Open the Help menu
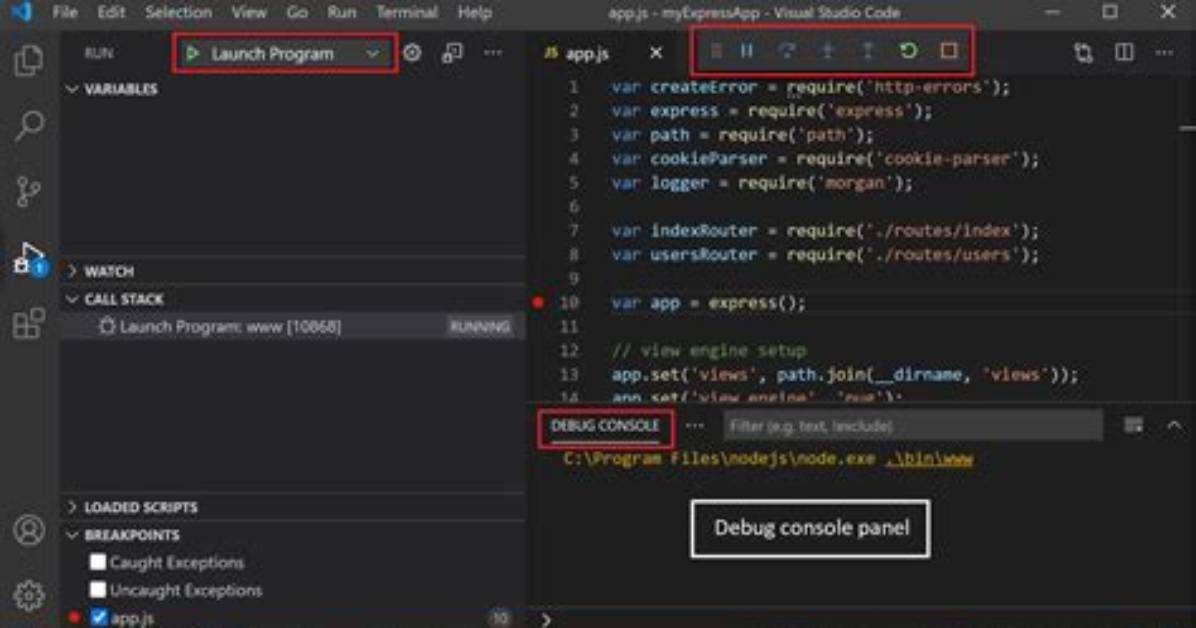The image size is (1196, 628). 474,12
